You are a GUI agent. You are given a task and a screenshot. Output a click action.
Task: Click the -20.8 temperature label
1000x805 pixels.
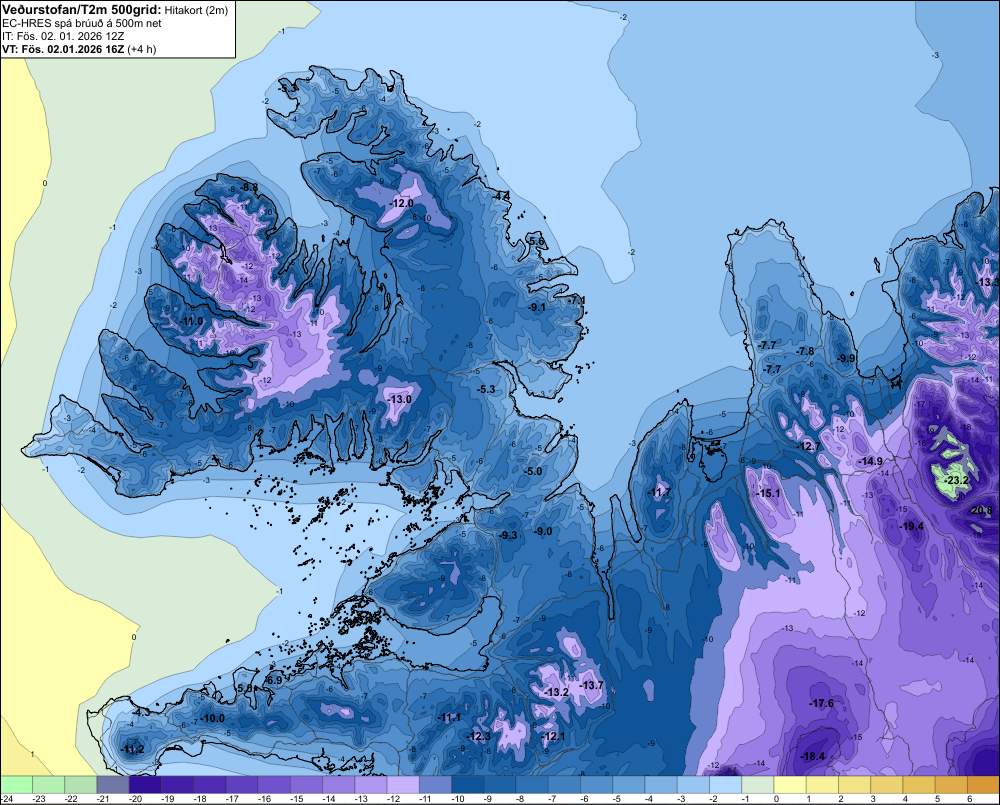pyautogui.click(x=981, y=510)
